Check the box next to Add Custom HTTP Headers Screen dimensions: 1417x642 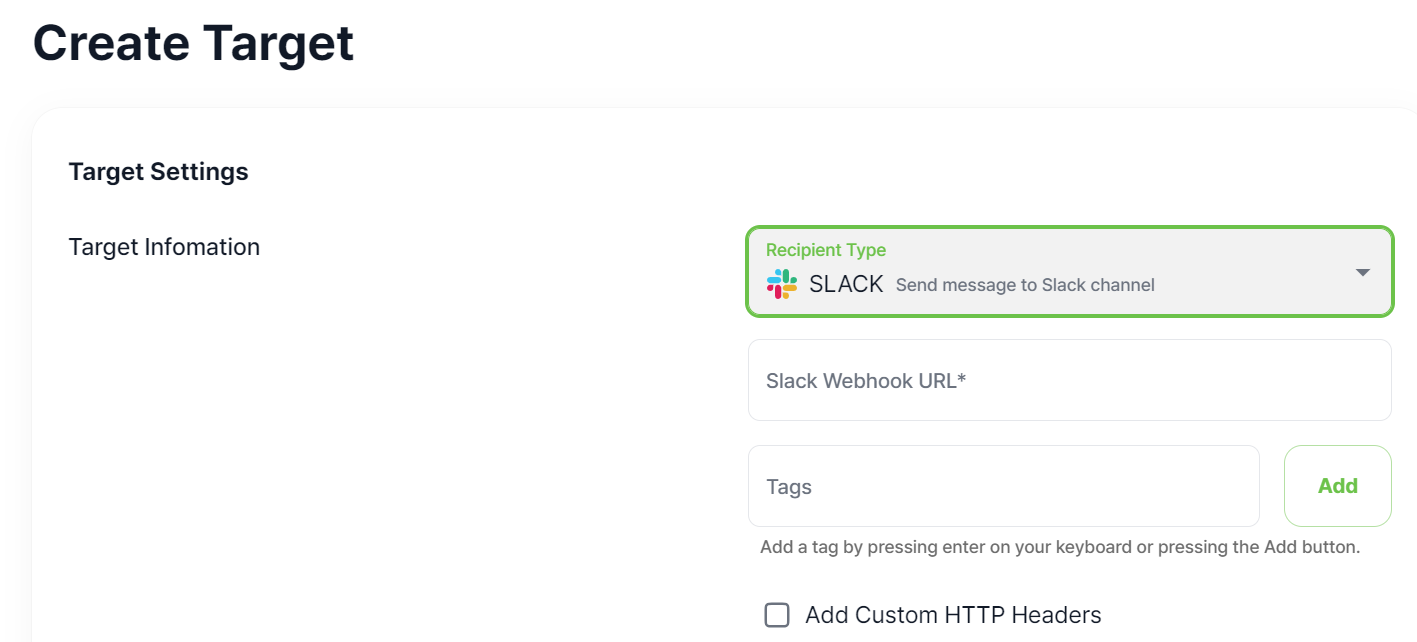tap(777, 615)
